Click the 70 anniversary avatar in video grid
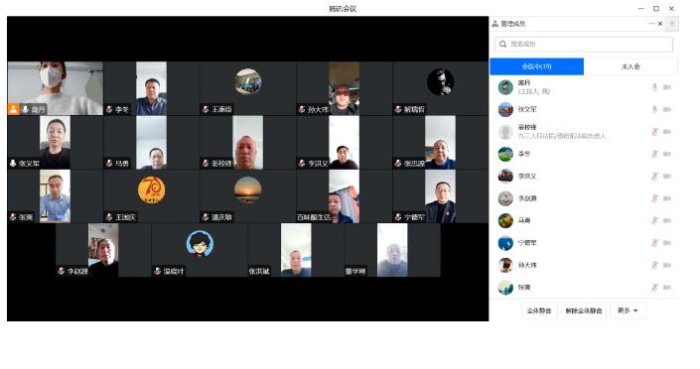The height and width of the screenshot is (369, 700). click(151, 189)
